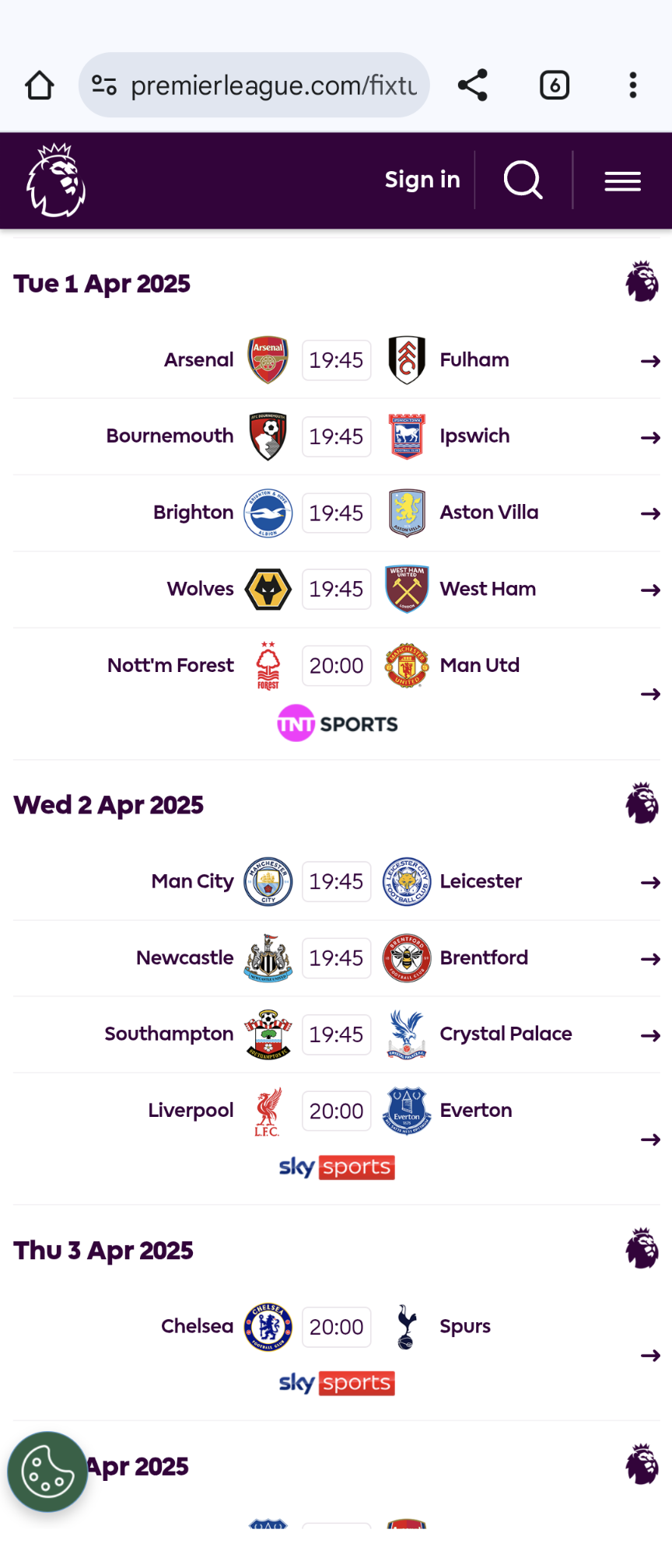Open the hamburger navigation menu
The image size is (672, 1568).
(623, 181)
